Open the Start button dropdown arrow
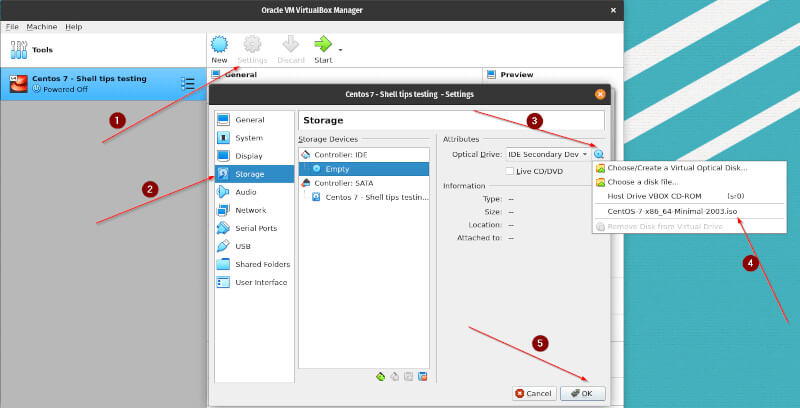Image resolution: width=800 pixels, height=408 pixels. 340,50
